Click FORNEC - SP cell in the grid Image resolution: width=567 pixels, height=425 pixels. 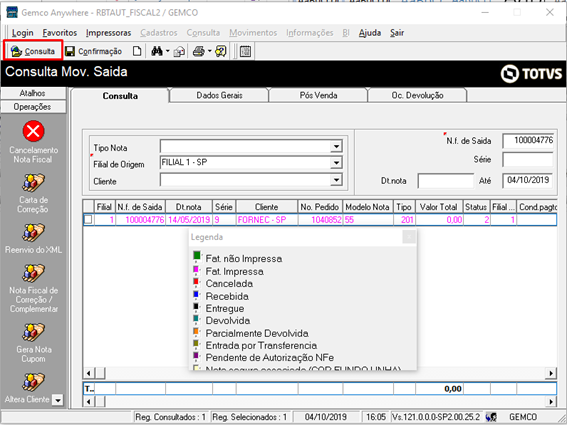(267, 220)
